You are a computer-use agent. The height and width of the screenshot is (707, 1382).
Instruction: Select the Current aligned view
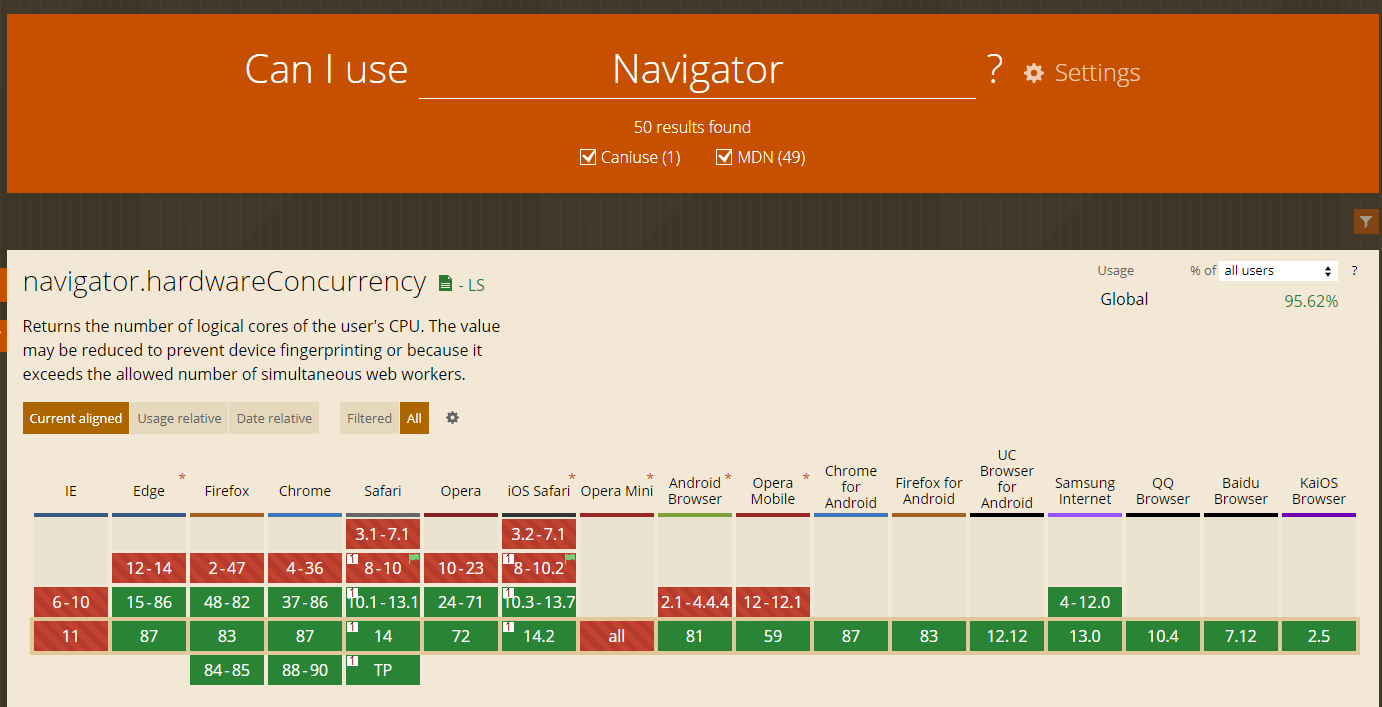pos(76,418)
